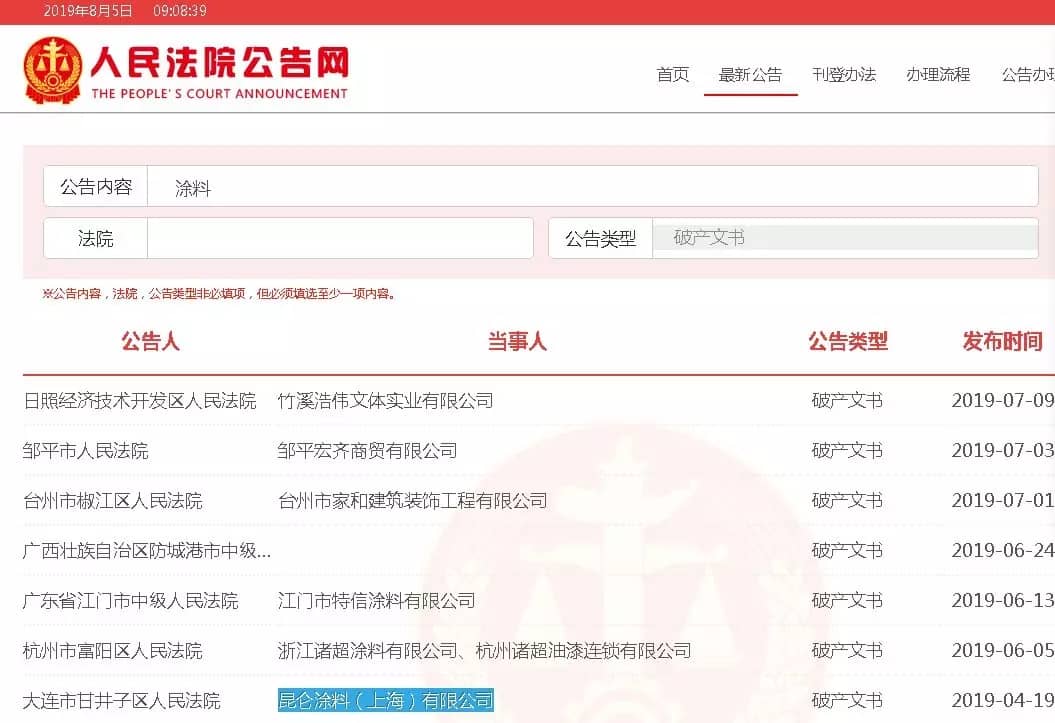Open 竹溪浩伟文体实业有限公司 announcement
Screen dimensions: 1055x723
(385, 401)
